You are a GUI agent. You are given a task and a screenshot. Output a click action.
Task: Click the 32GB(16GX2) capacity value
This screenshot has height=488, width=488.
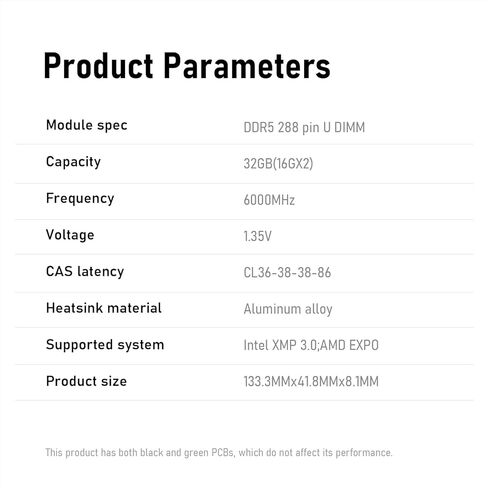pos(278,164)
